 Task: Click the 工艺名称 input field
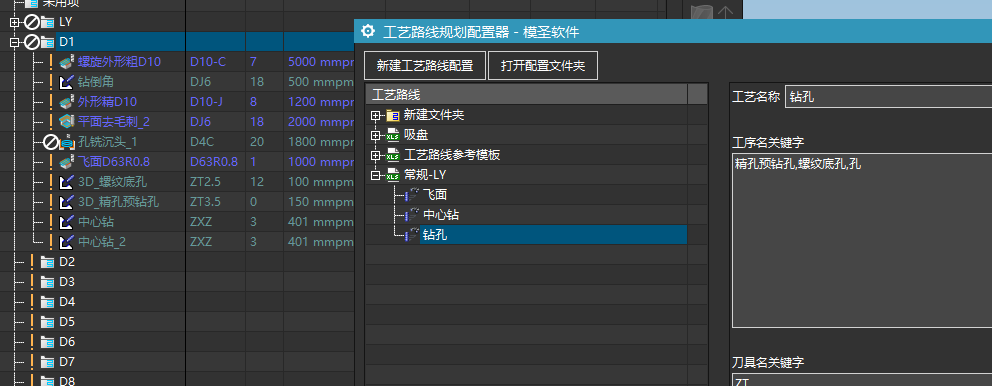point(888,97)
